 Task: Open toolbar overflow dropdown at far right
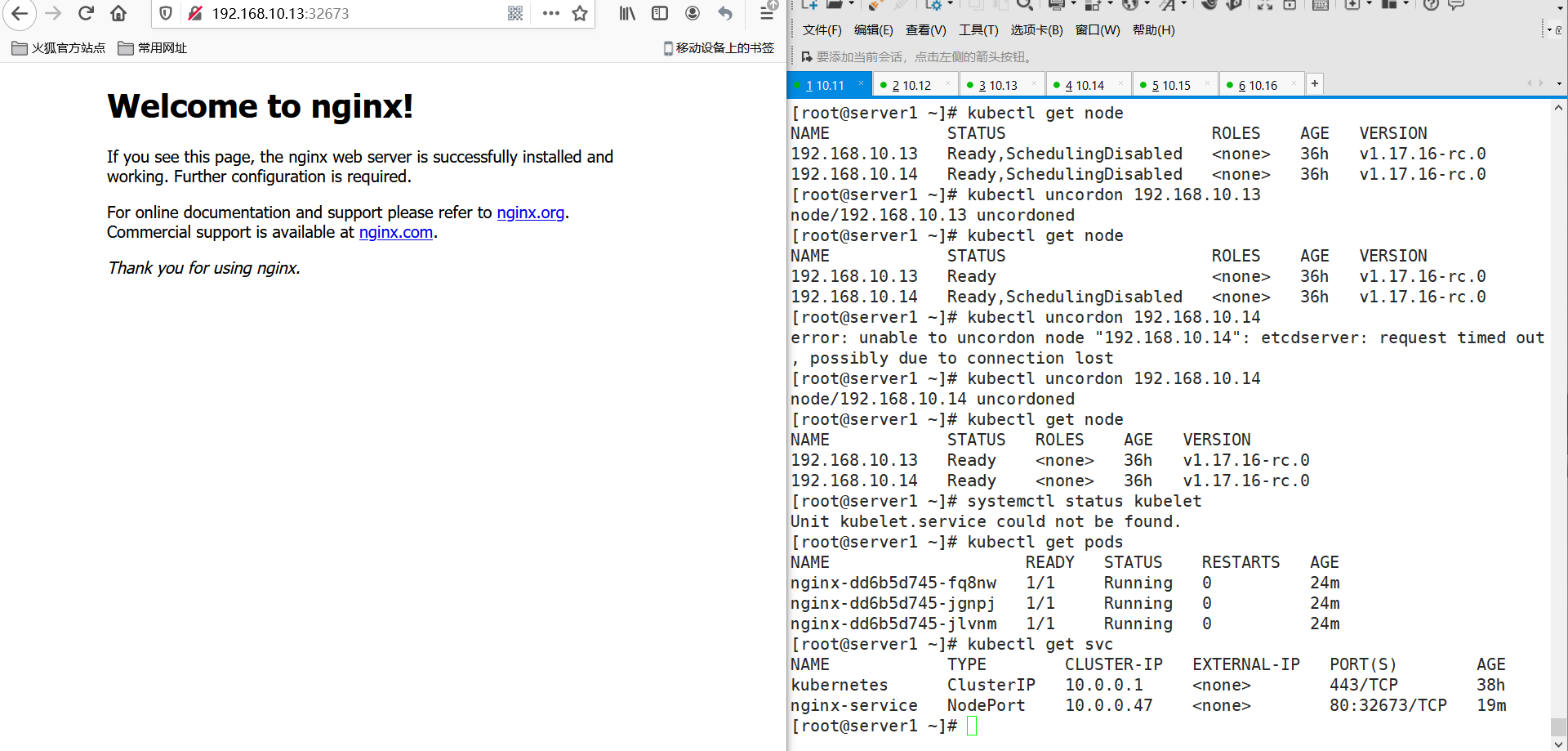(1558, 8)
